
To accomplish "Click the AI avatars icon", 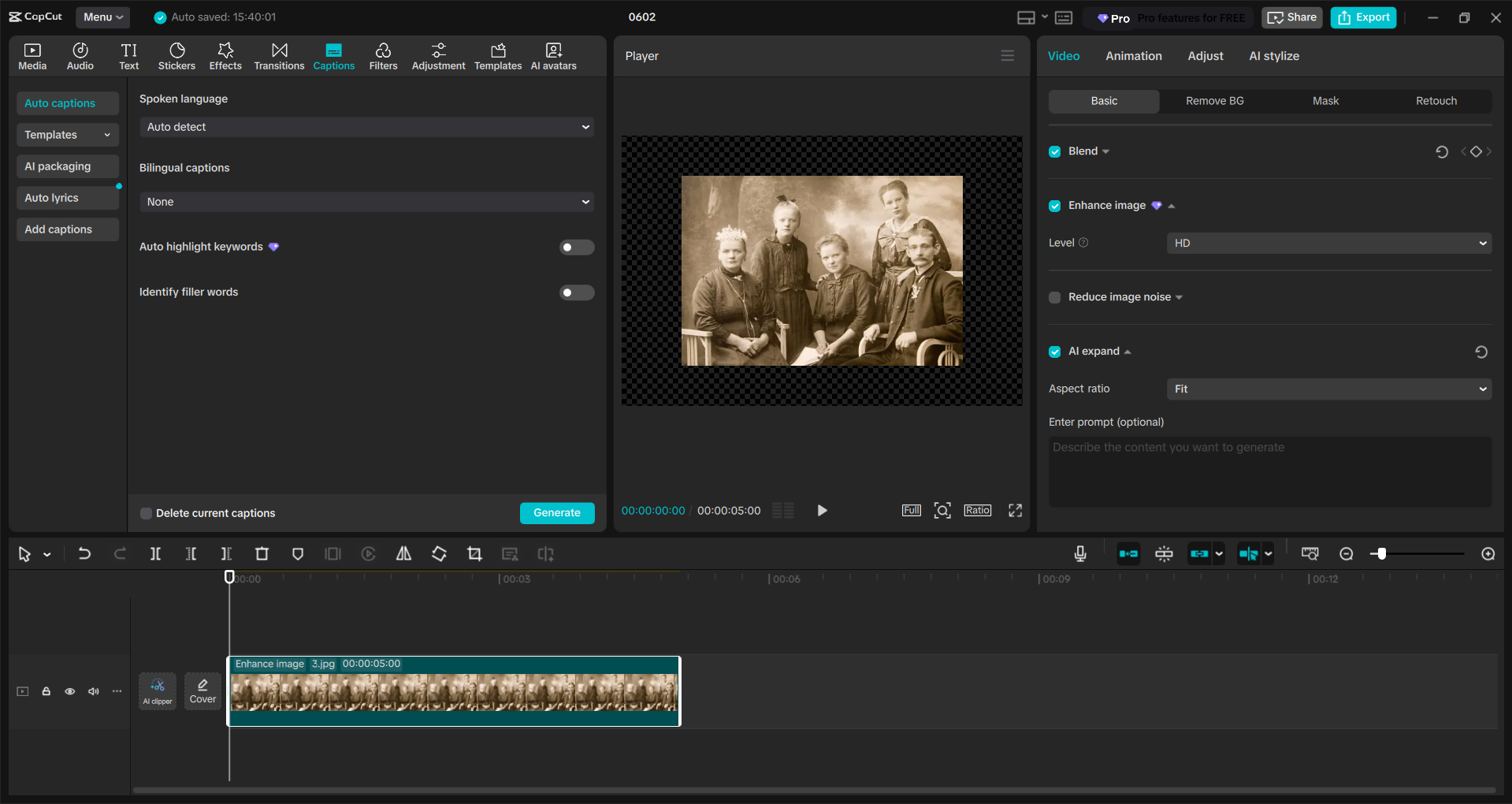I will pos(552,55).
